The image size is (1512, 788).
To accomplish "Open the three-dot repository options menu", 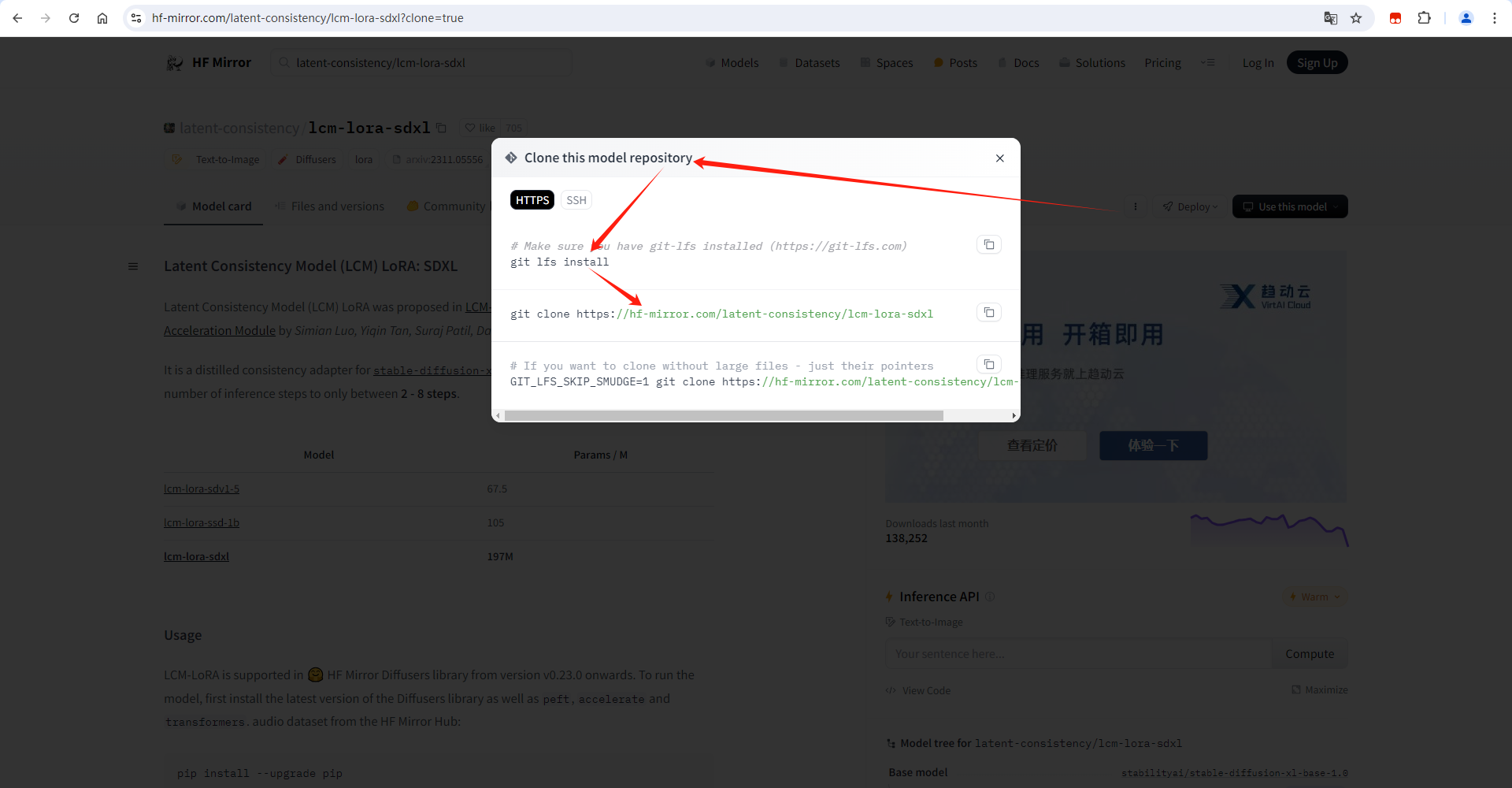I will tap(1135, 206).
